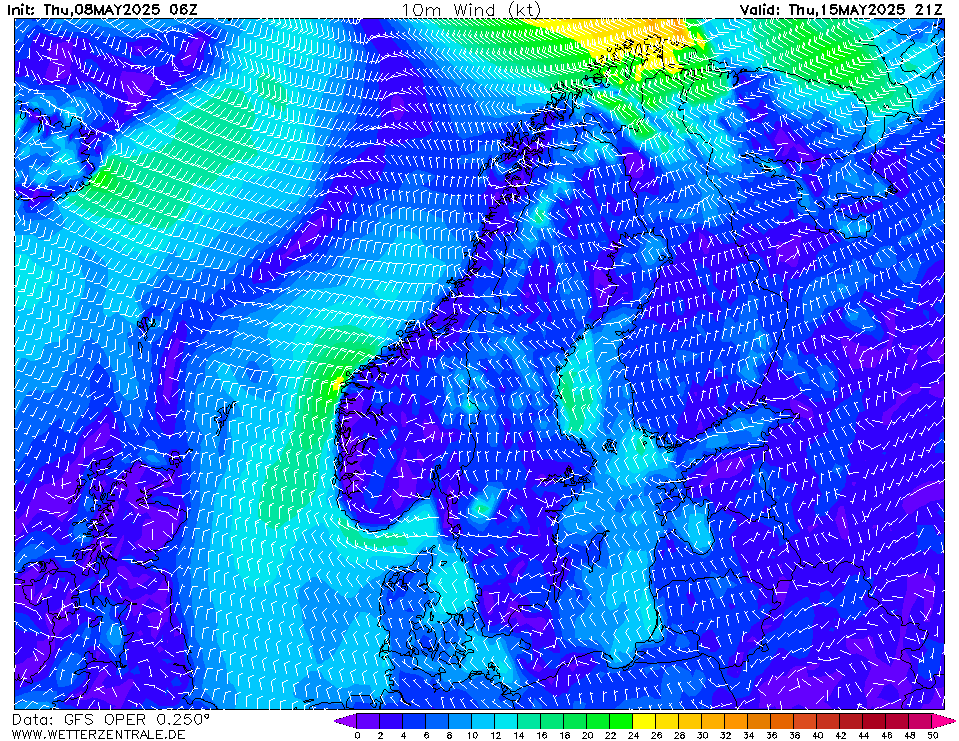Click the purple left arrow of color scale
Image resolution: width=959 pixels, height=741 pixels.
[x=345, y=721]
